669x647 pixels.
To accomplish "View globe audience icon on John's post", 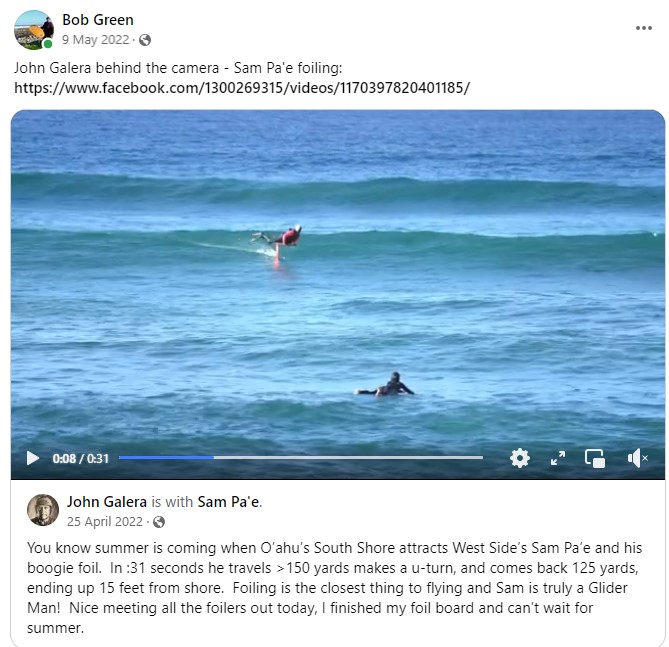I will point(159,522).
